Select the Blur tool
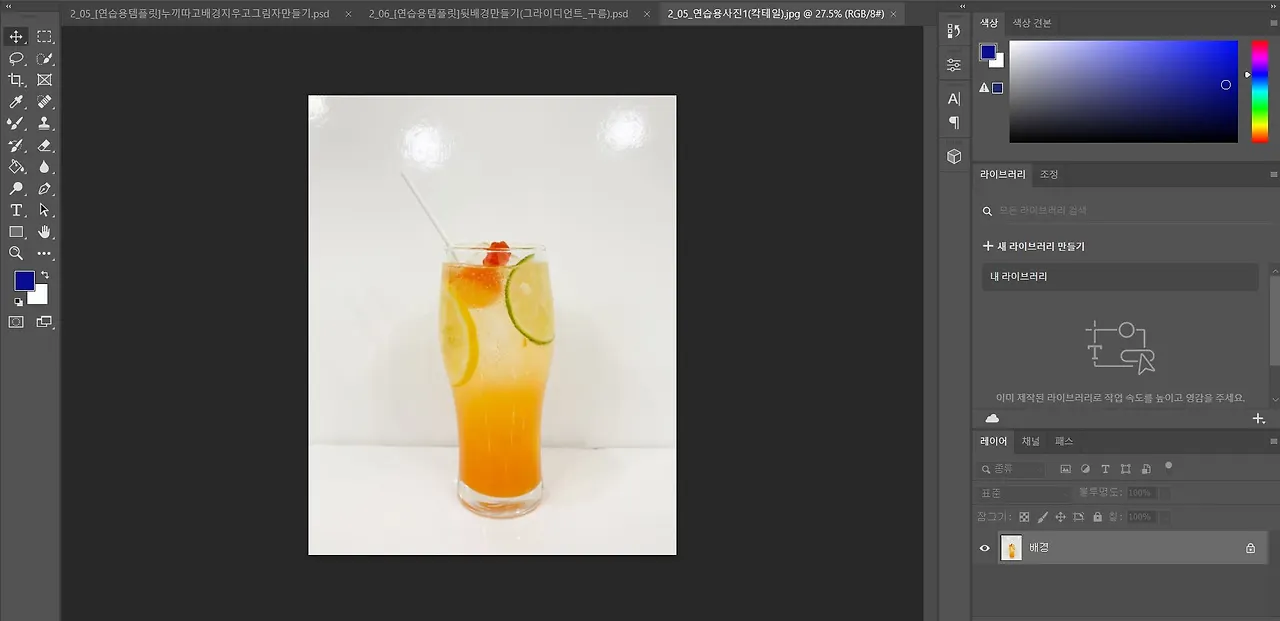Viewport: 1280px width, 621px height. tap(45, 167)
